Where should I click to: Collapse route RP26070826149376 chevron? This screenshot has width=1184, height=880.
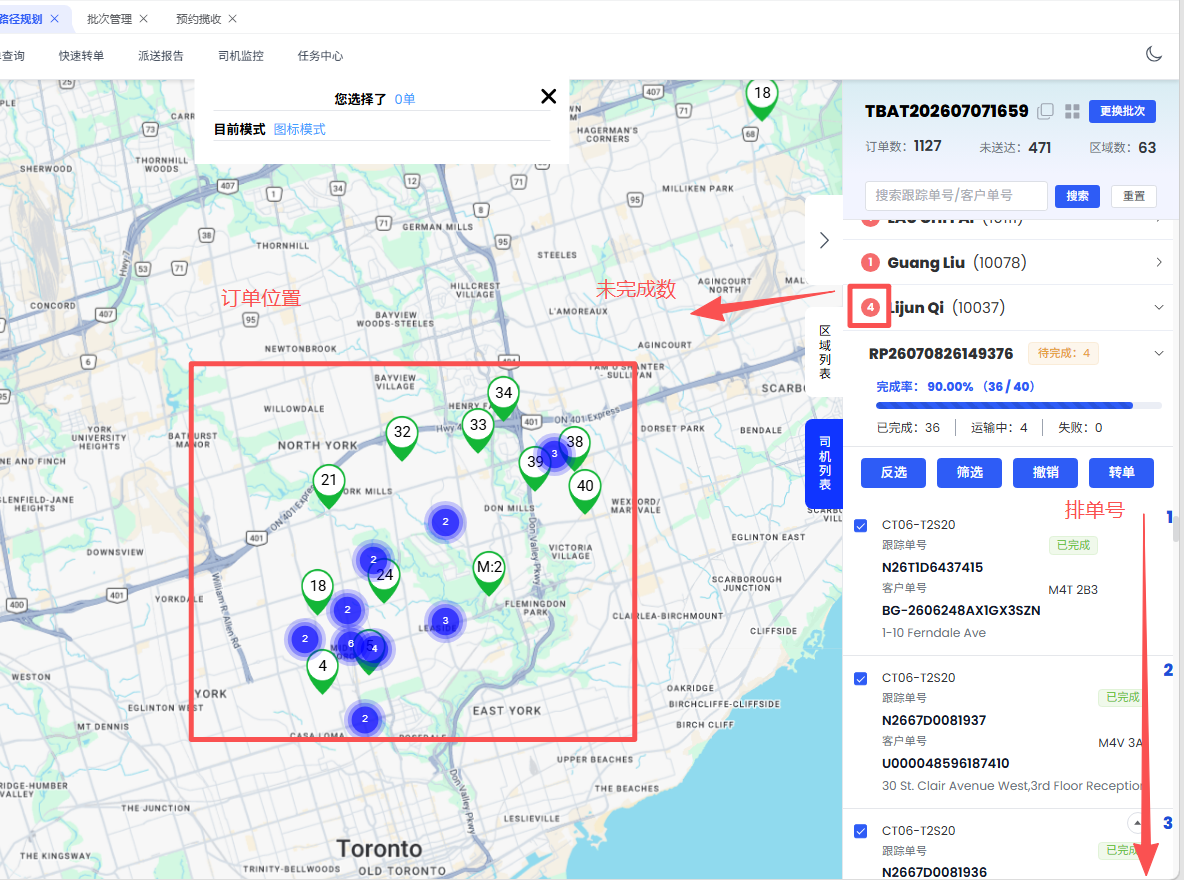[x=1158, y=353]
